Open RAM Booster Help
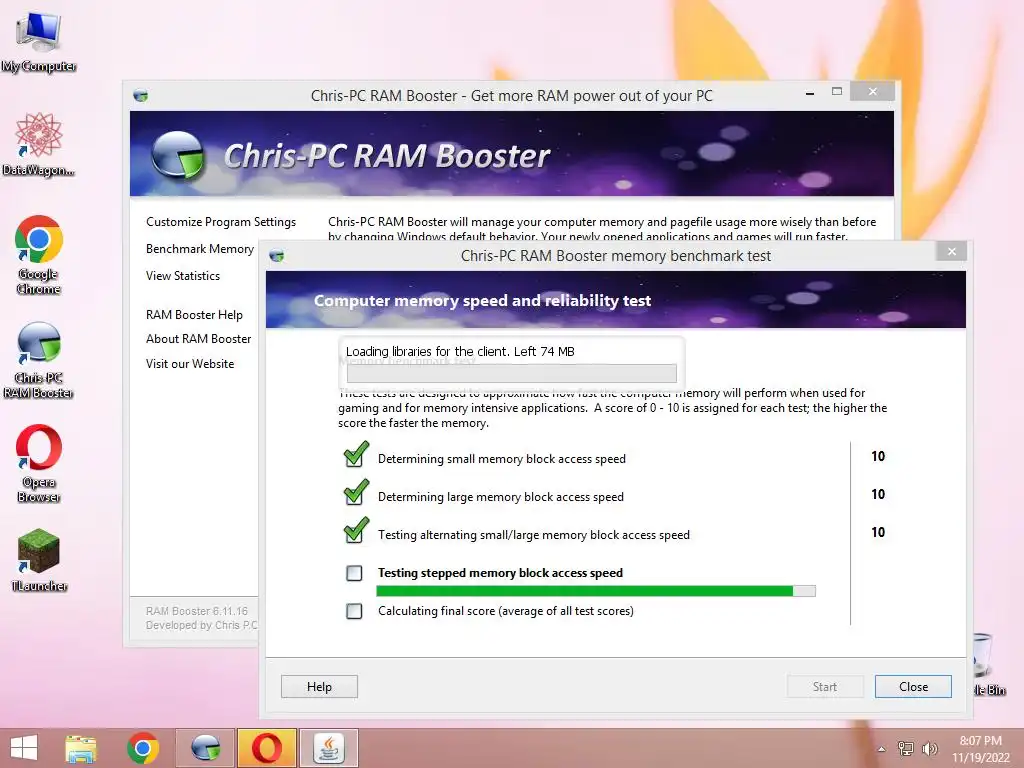The image size is (1024, 768). [194, 315]
